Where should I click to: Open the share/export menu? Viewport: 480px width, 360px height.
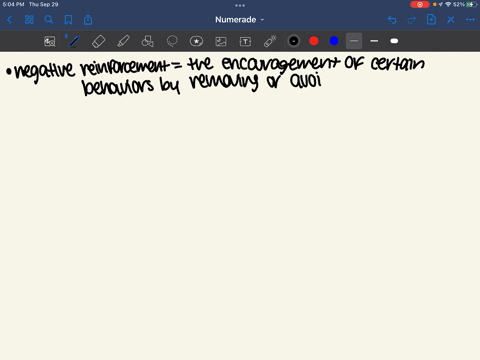(88, 20)
